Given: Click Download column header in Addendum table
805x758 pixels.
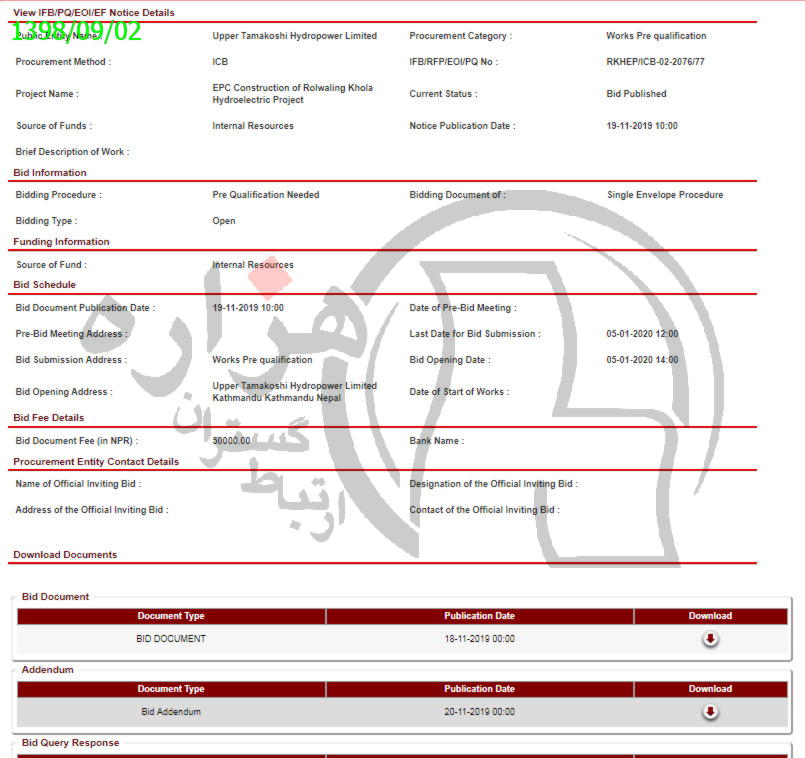Looking at the screenshot, I should (710, 689).
